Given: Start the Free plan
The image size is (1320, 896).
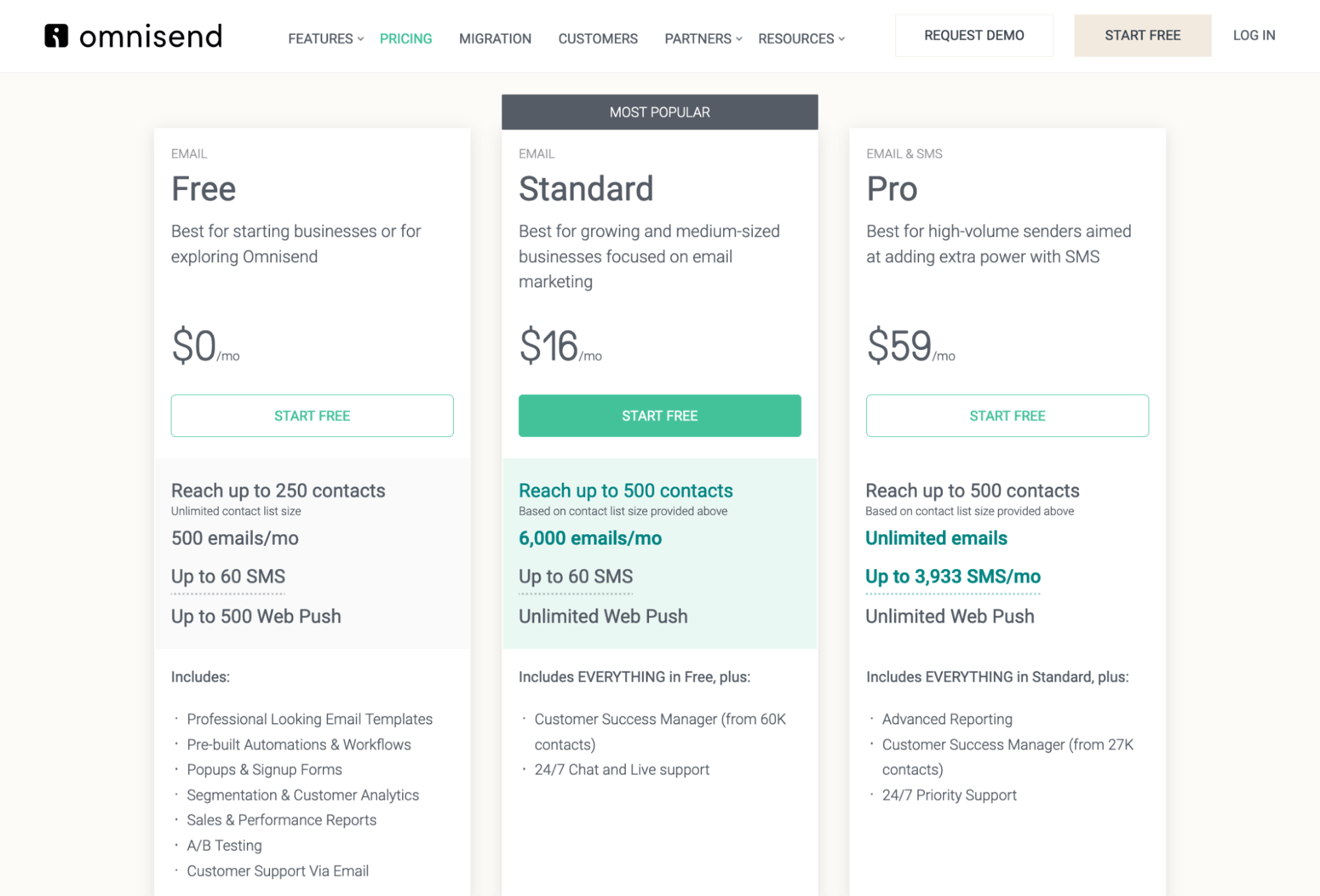Looking at the screenshot, I should point(312,415).
